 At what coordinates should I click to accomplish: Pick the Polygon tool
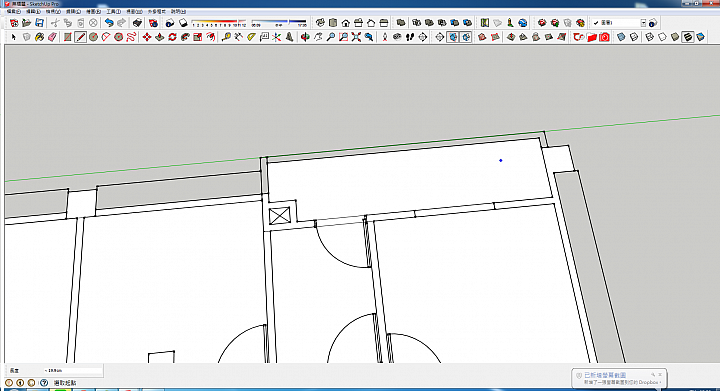pos(118,37)
